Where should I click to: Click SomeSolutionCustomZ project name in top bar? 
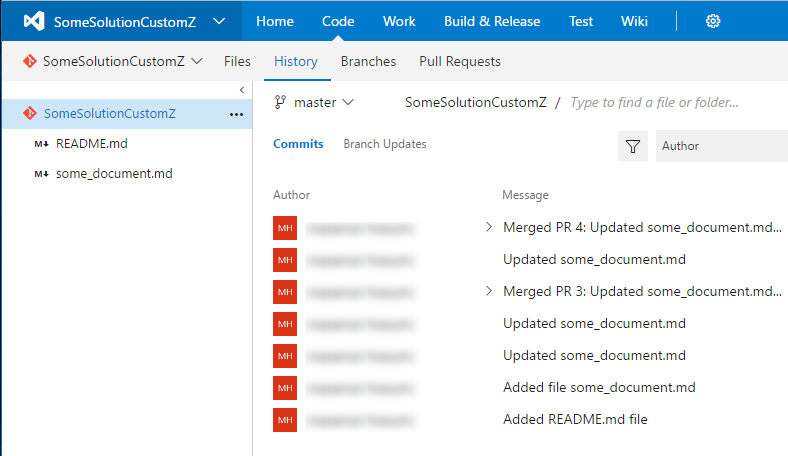pos(125,22)
